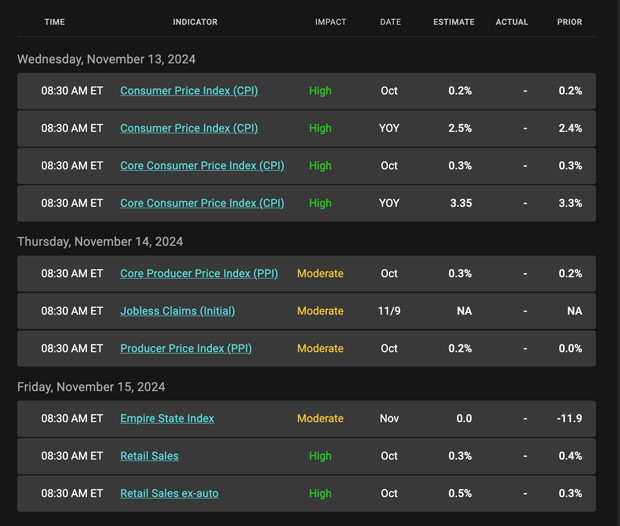
Task: Open the Core Consumer Price Index (CPI) Oct link
Action: (x=202, y=166)
